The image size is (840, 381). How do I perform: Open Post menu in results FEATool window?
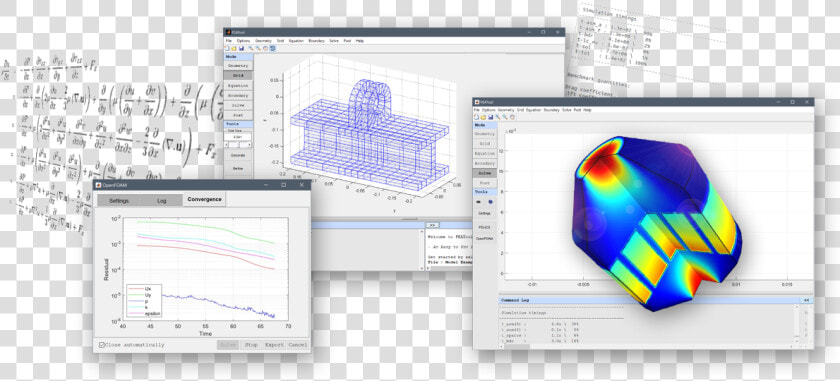coord(578,110)
